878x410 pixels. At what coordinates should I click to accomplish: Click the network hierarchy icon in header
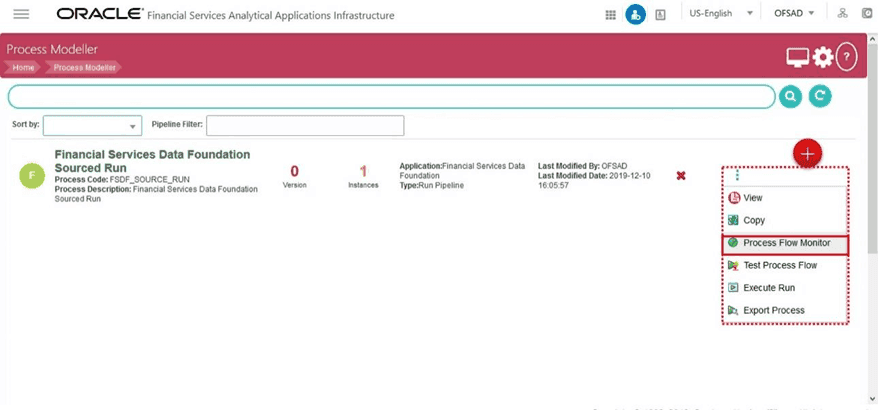pyautogui.click(x=842, y=14)
